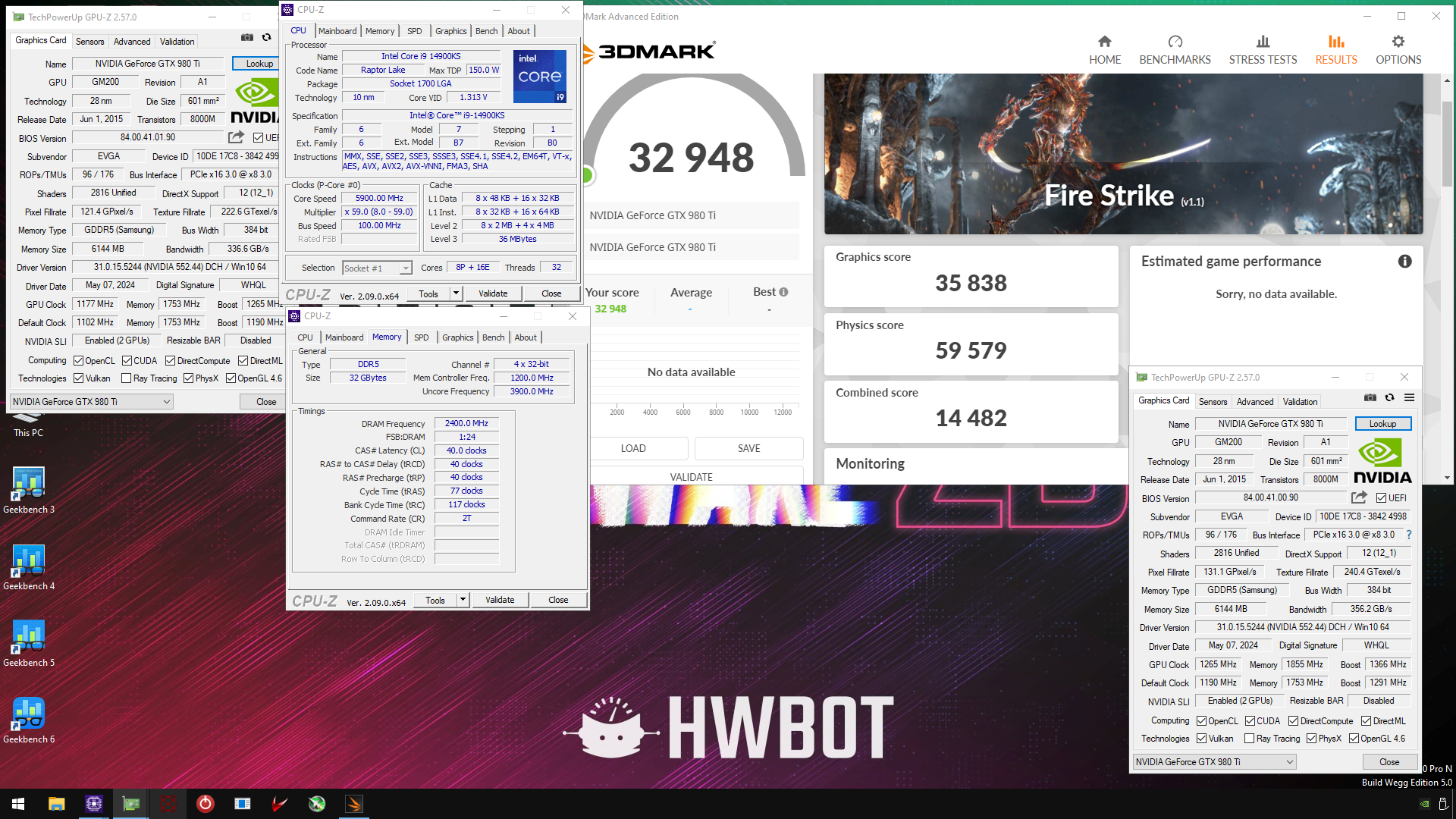Click the 3DMark taskbar icon
This screenshot has width=1456, height=819.
coord(354,804)
